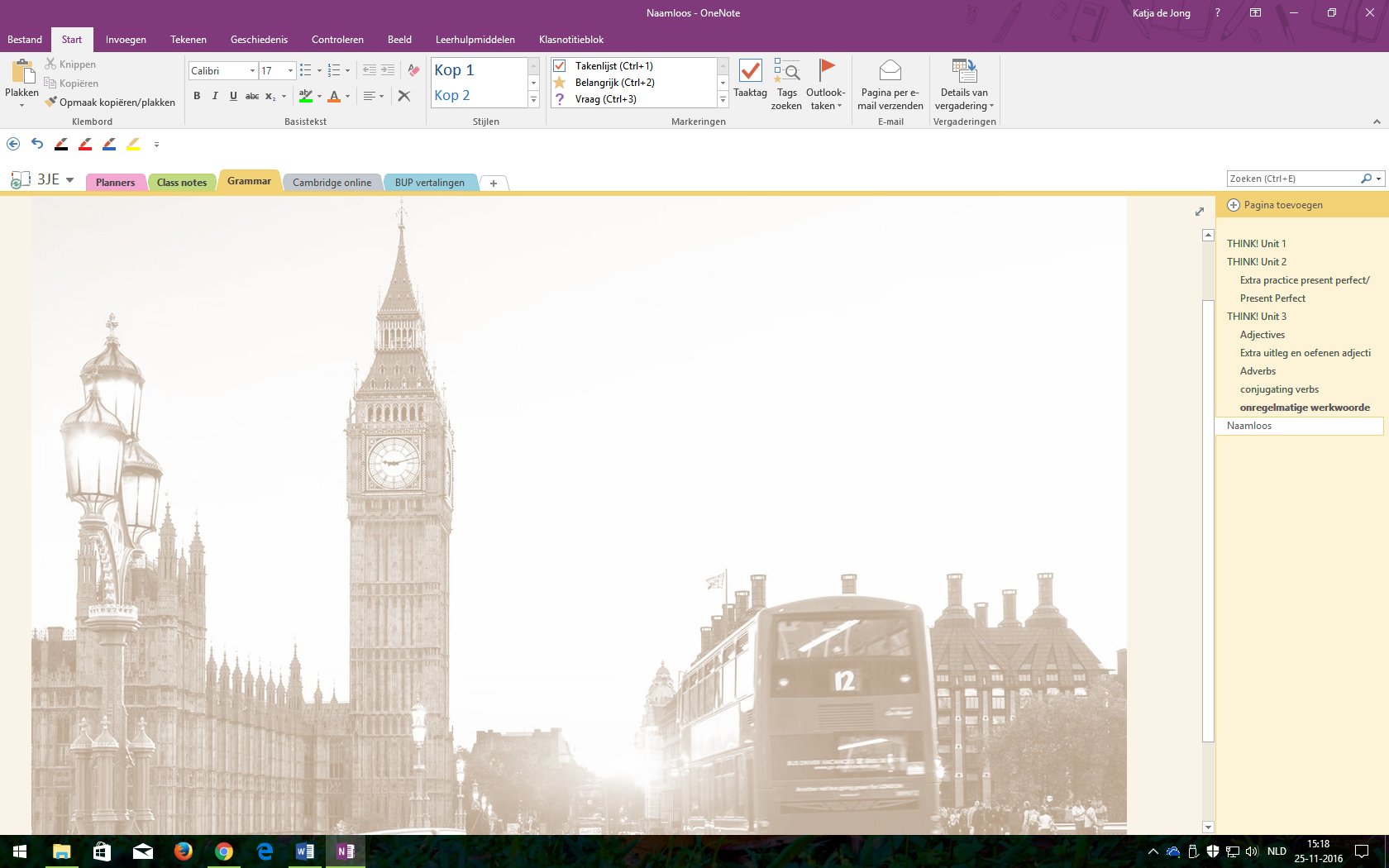Click the X delete icon in Basistekst
Image resolution: width=1389 pixels, height=868 pixels.
coord(404,96)
